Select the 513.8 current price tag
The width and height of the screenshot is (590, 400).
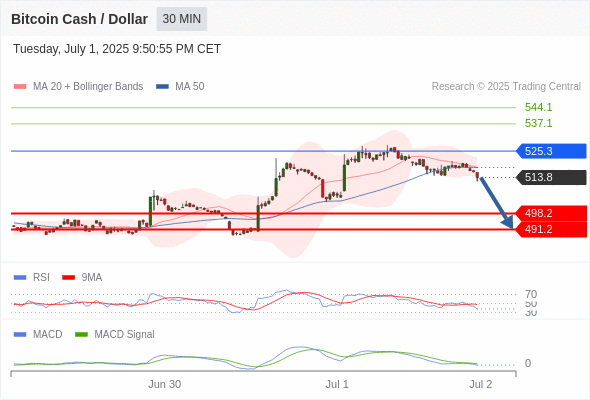(x=551, y=177)
